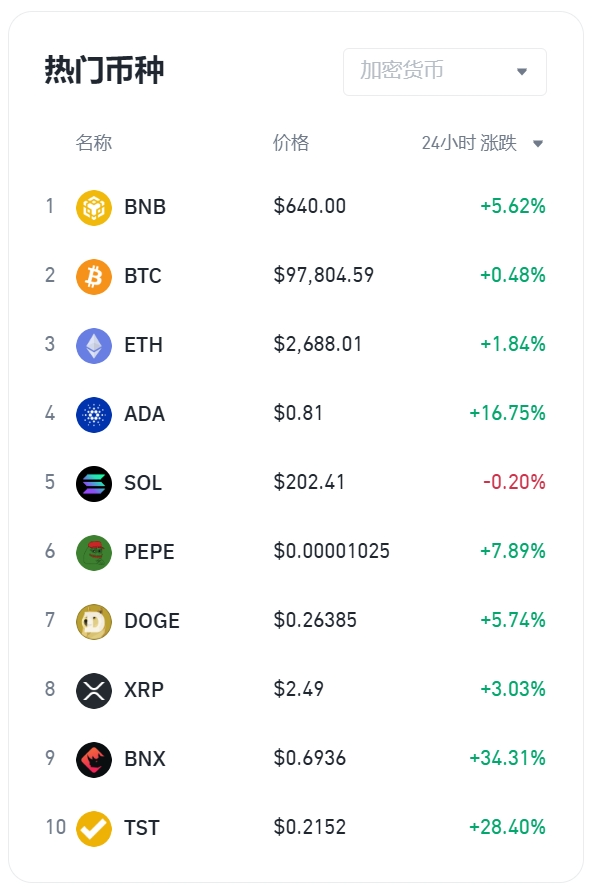This screenshot has height=891, width=592.
Task: Click the 热门币种 heading
Action: coord(105,70)
